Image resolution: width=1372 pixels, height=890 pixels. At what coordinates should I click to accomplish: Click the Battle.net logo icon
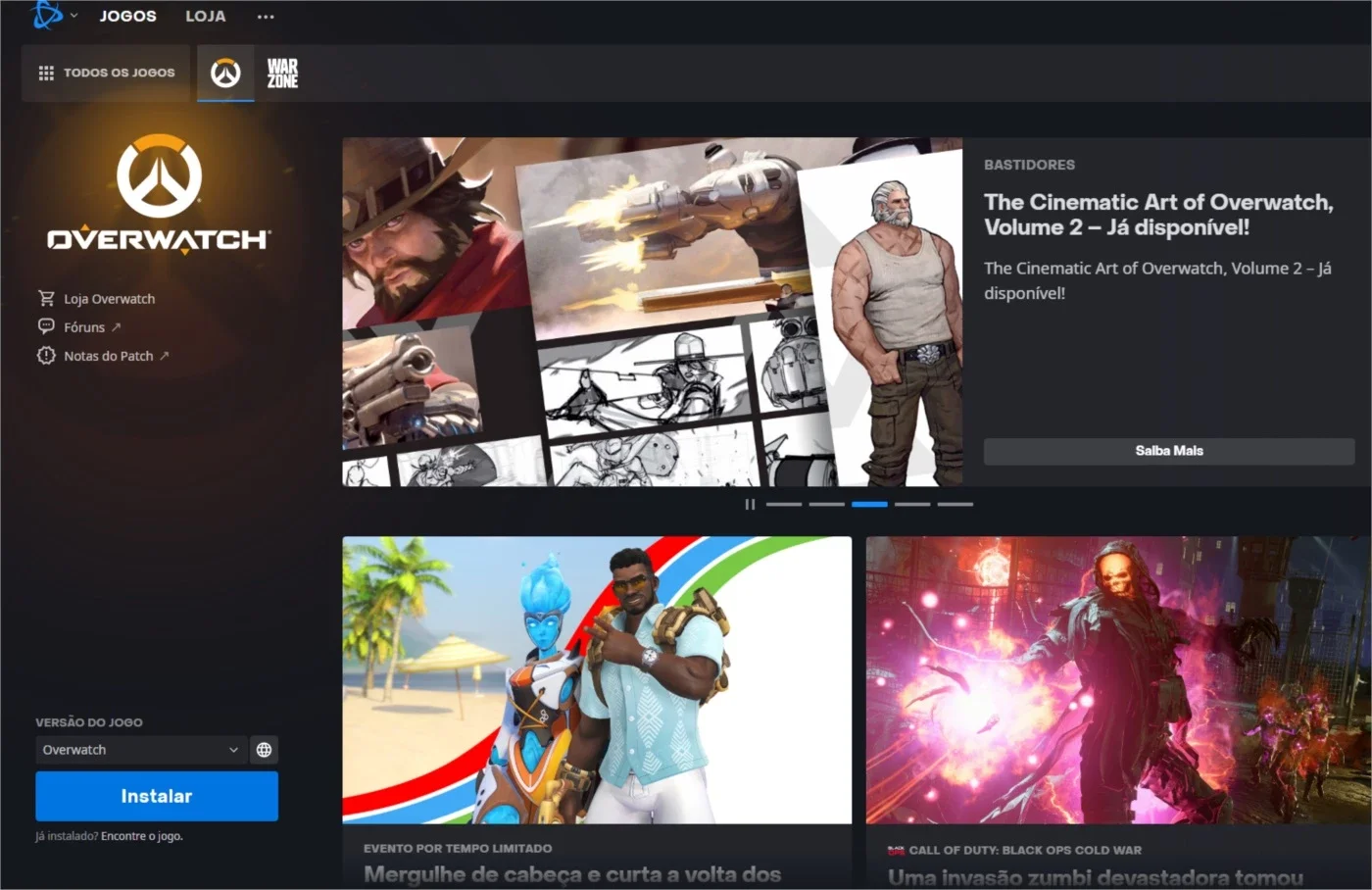pyautogui.click(x=46, y=15)
